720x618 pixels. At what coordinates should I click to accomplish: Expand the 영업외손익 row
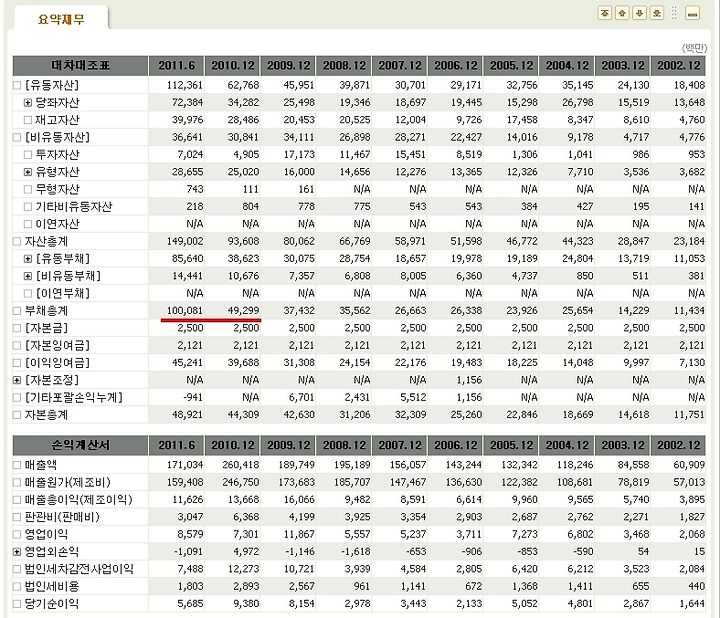tap(17, 552)
